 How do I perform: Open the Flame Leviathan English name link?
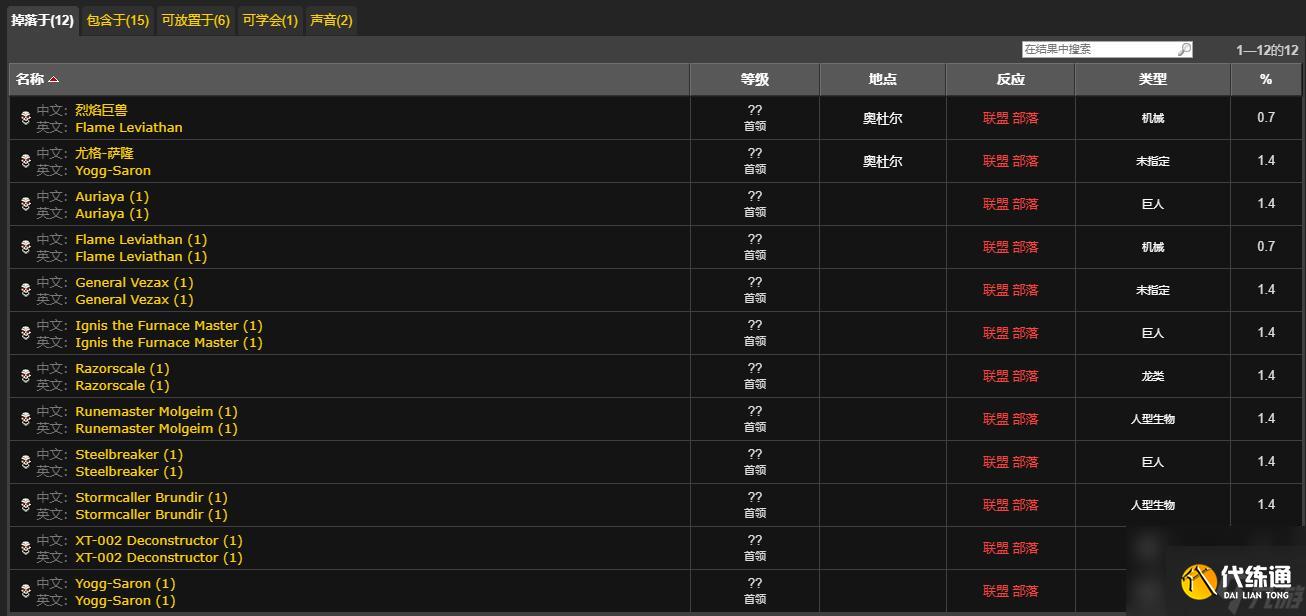(129, 127)
